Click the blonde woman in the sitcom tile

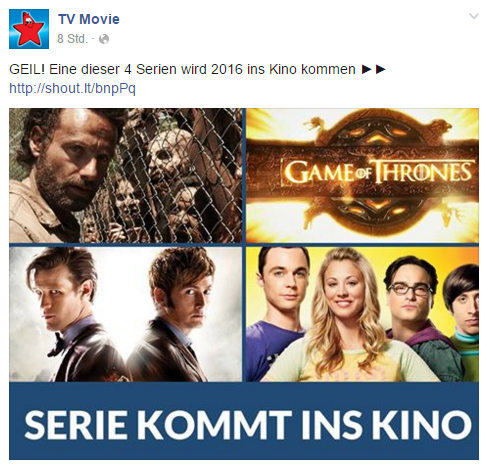click(x=343, y=317)
